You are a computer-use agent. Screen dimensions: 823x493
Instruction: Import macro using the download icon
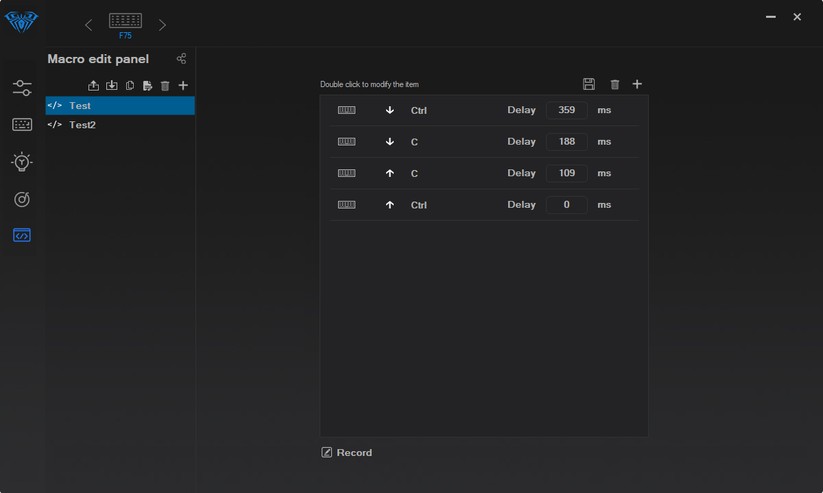click(x=112, y=86)
